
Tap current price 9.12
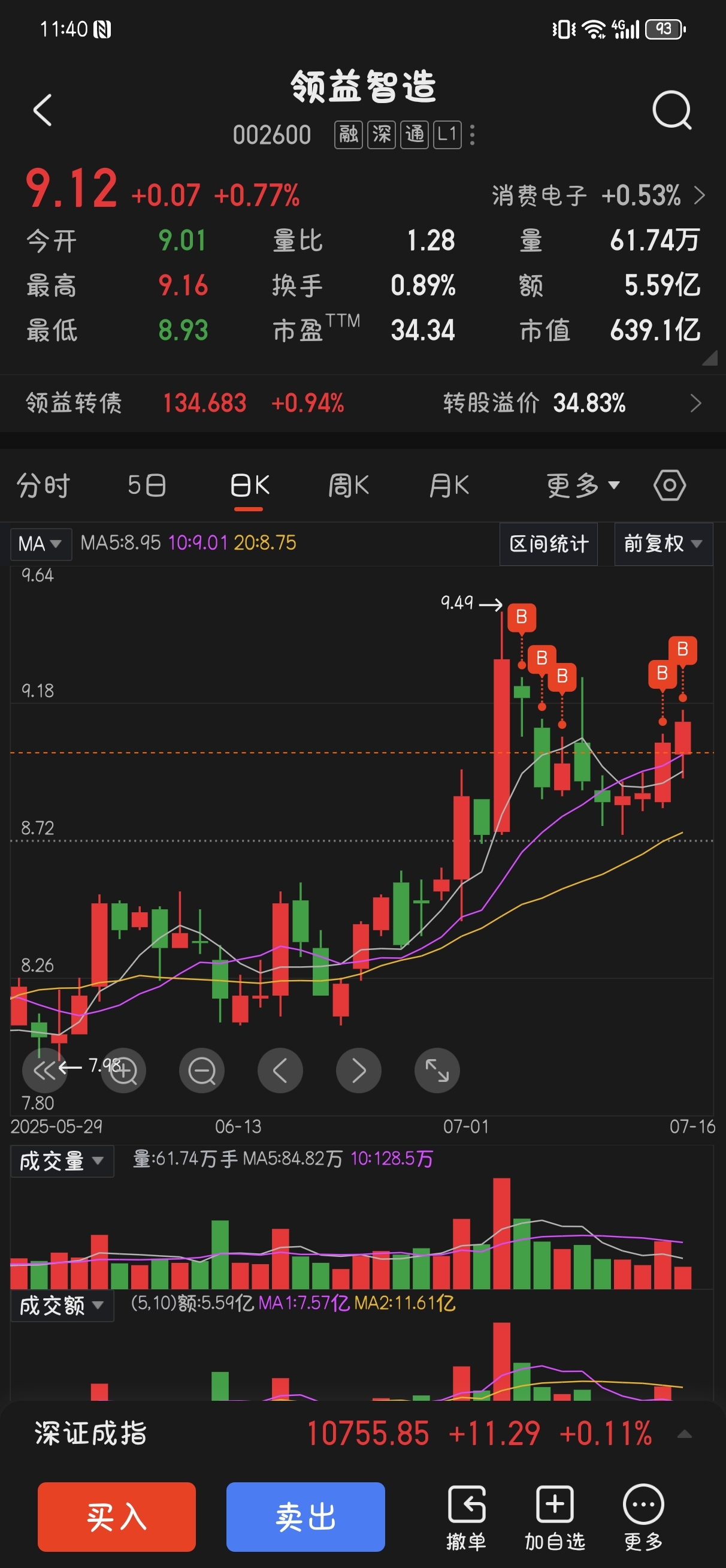(x=71, y=188)
